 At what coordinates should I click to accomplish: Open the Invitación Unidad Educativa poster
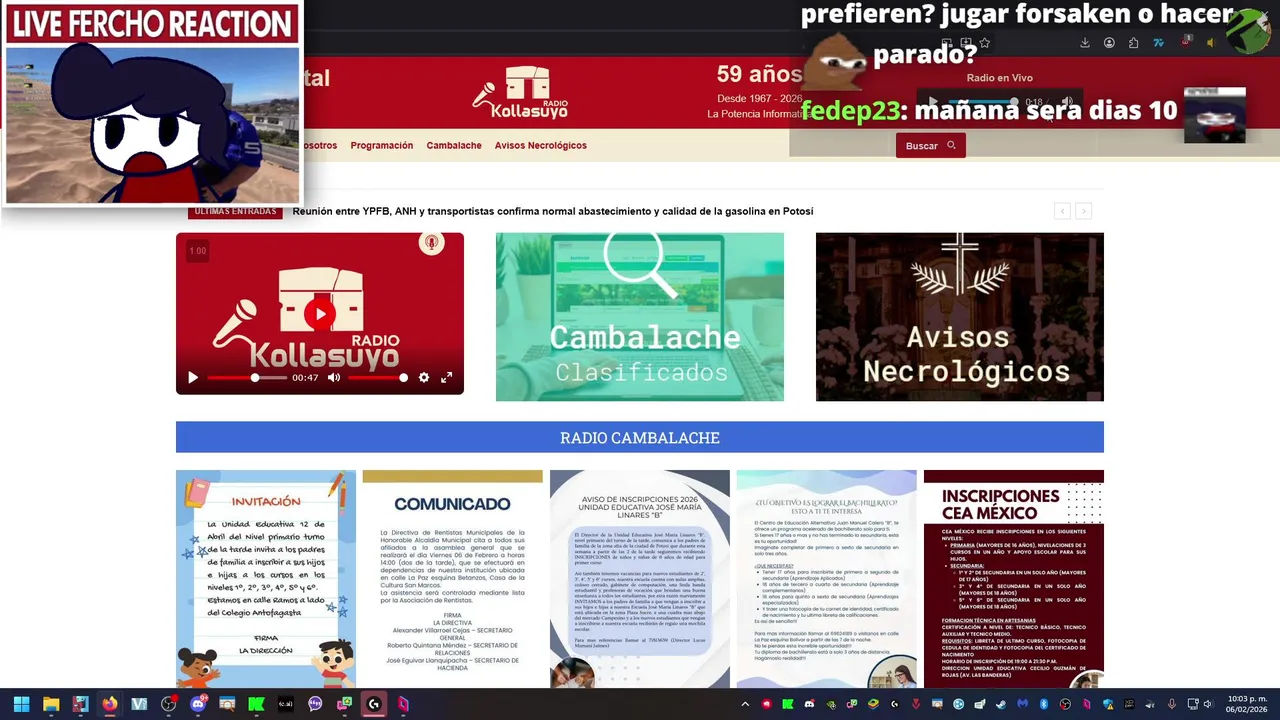click(x=266, y=579)
